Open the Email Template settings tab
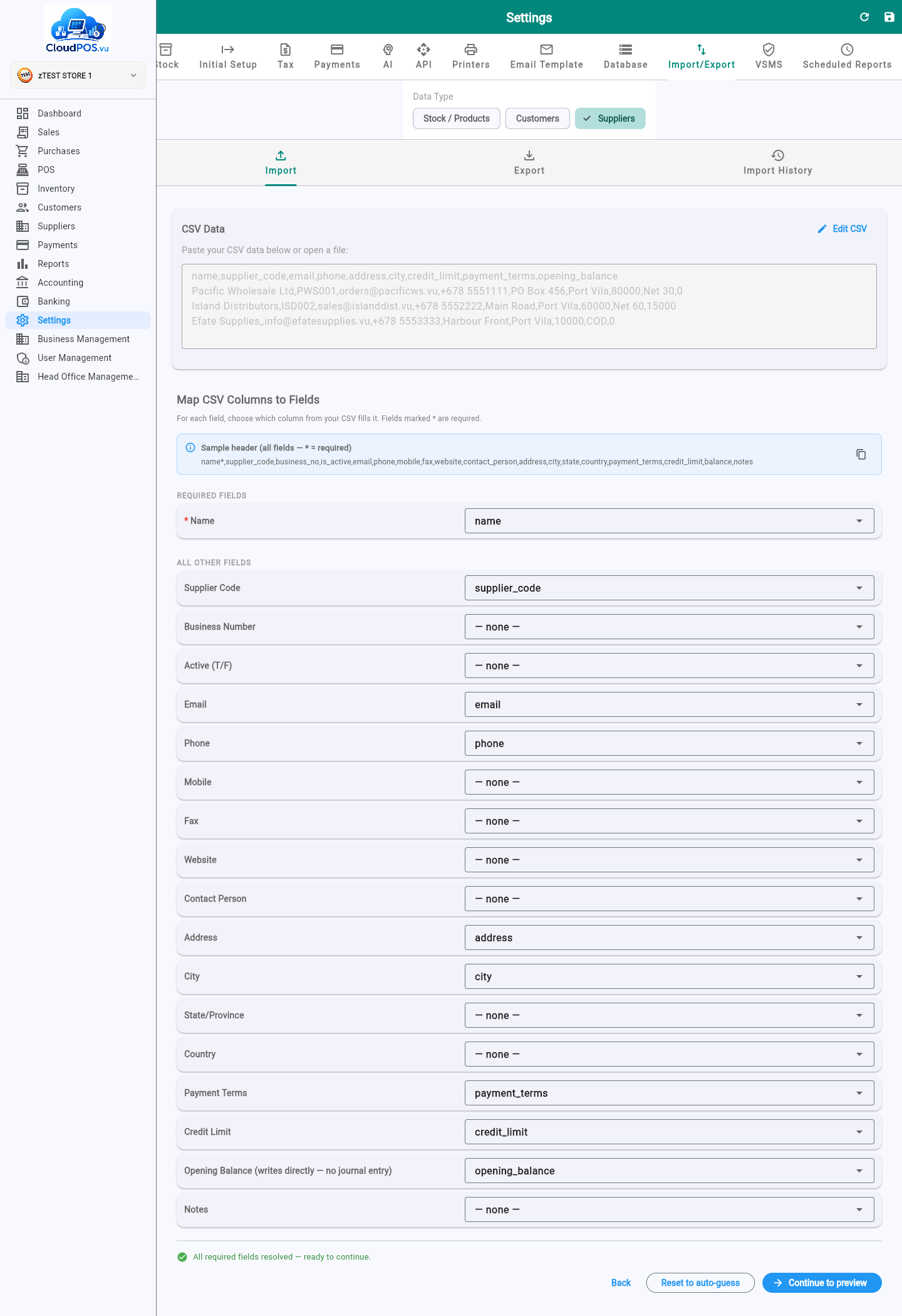 546,56
